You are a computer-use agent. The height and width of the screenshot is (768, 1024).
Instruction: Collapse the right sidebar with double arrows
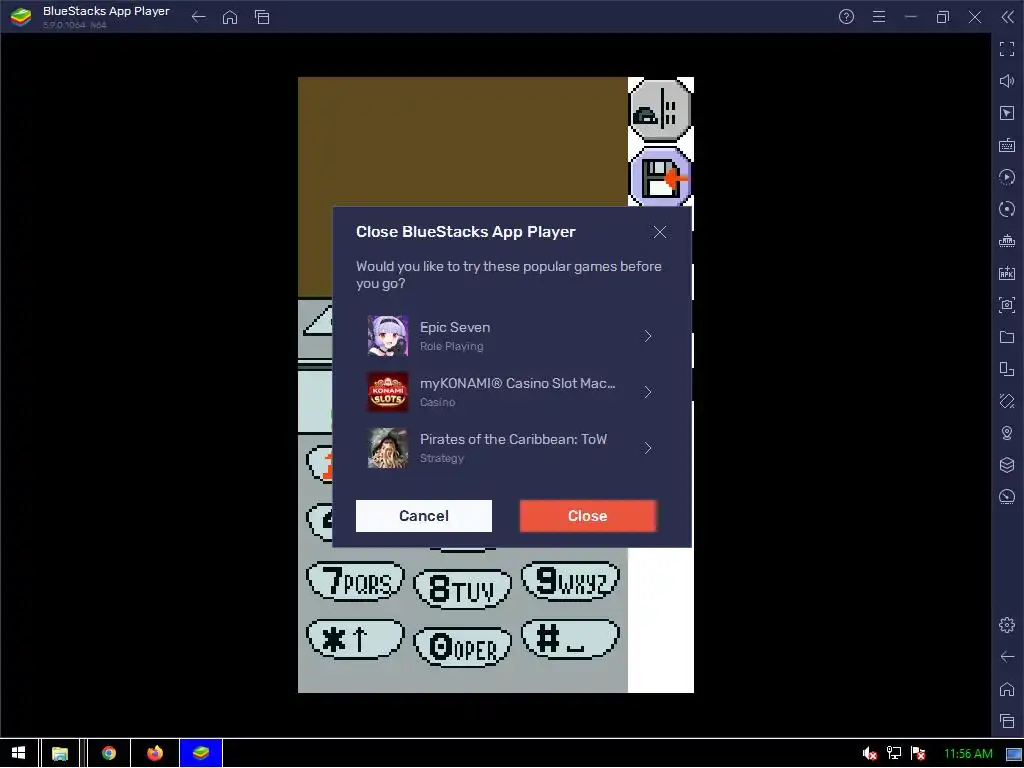(x=1008, y=17)
